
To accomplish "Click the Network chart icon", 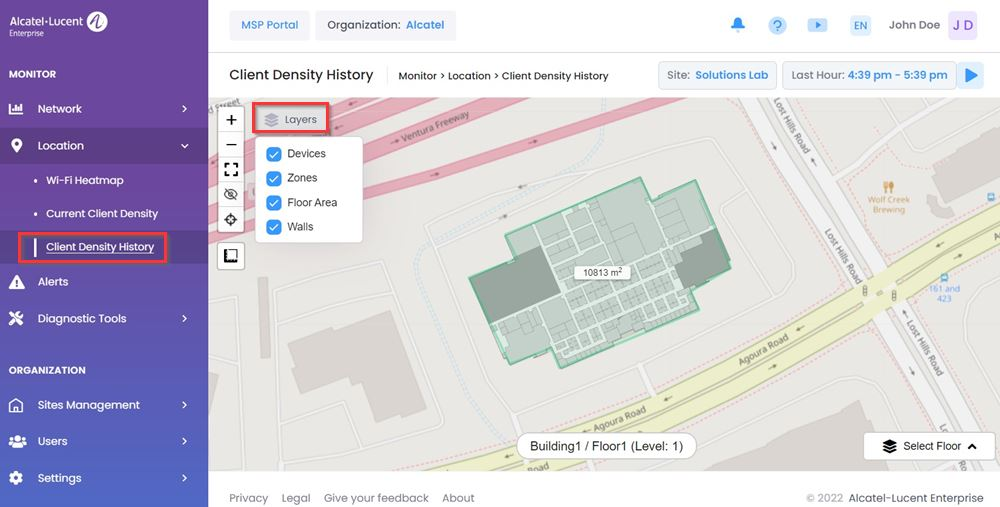I will click(x=16, y=109).
